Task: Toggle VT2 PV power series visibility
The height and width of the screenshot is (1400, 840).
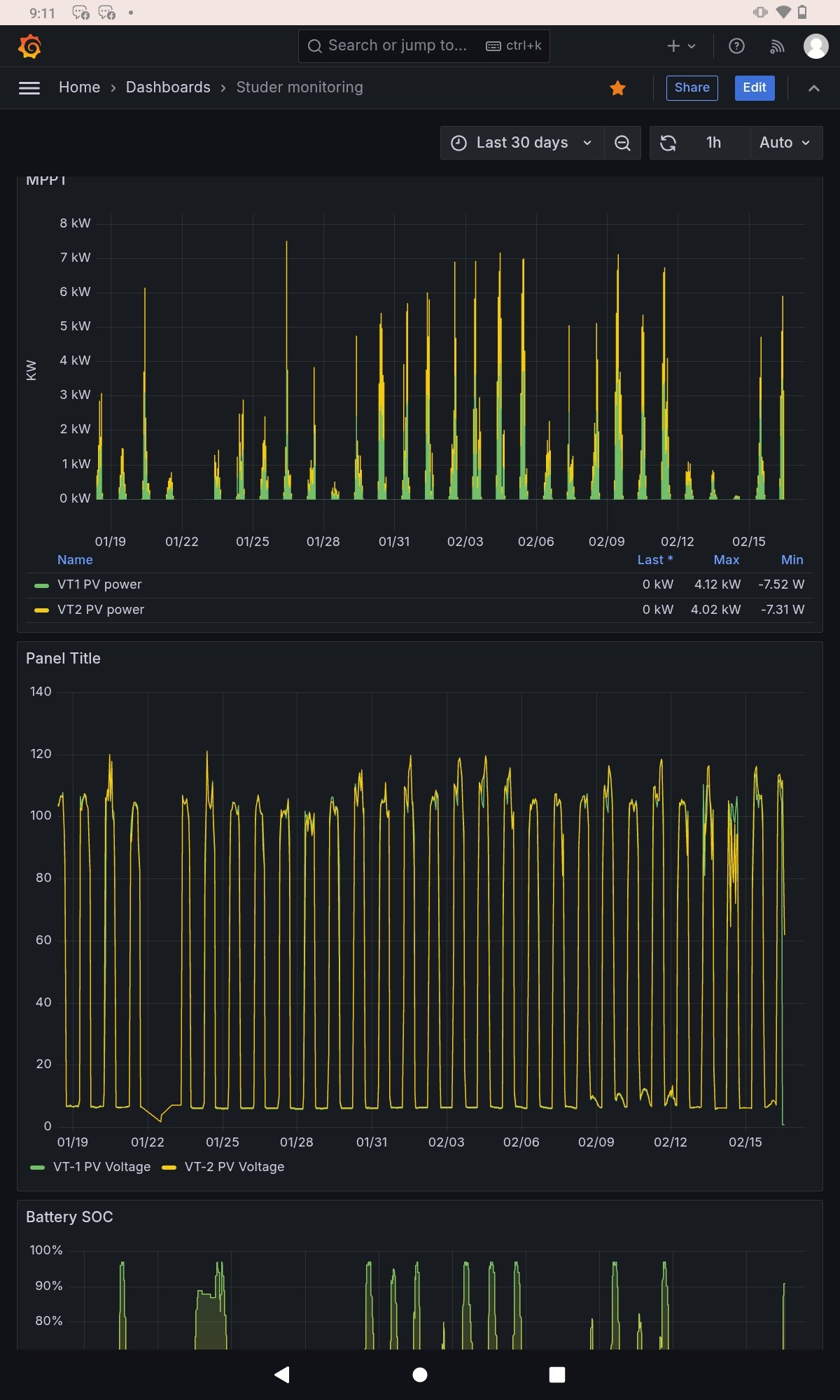Action: pos(101,610)
